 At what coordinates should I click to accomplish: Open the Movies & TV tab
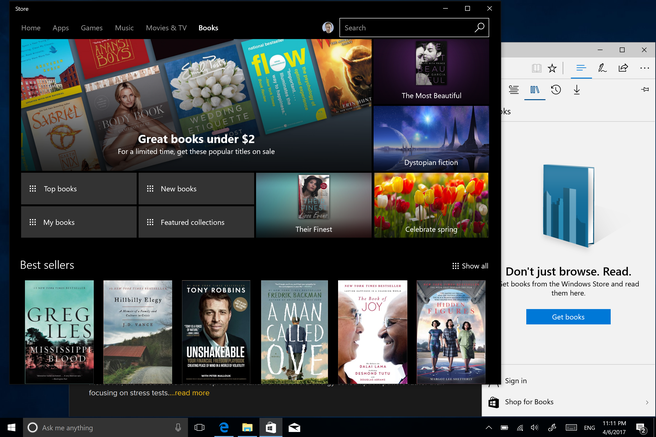coord(166,28)
